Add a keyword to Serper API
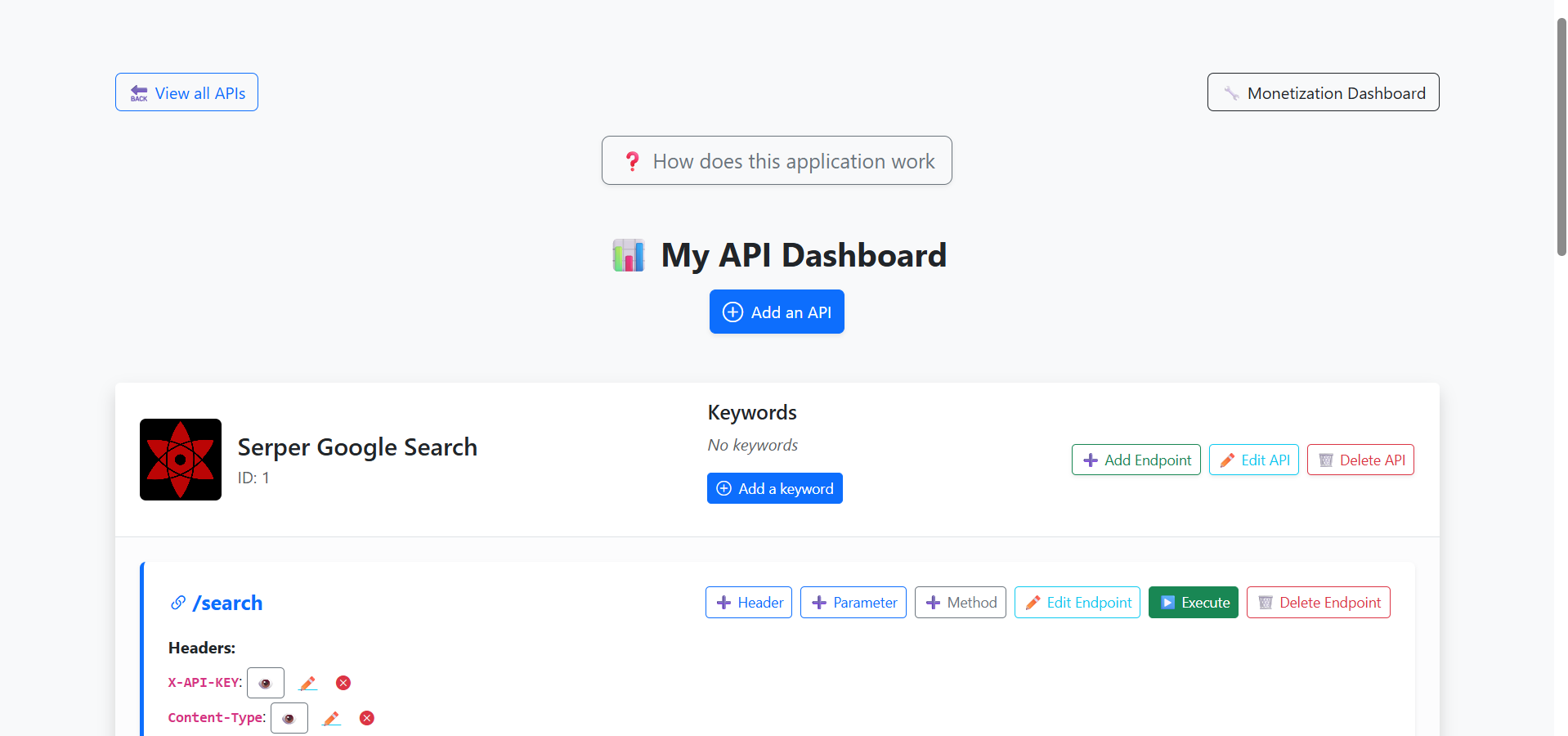The width and height of the screenshot is (1568, 736). pos(774,488)
